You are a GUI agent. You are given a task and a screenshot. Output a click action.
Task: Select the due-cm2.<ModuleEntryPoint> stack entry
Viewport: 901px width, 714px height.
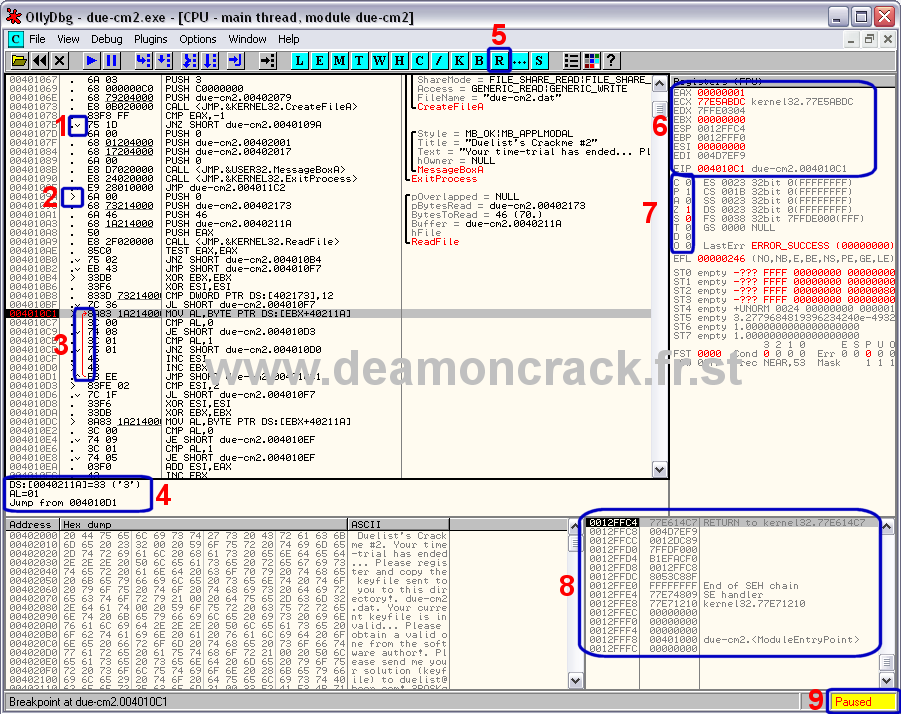[x=733, y=640]
